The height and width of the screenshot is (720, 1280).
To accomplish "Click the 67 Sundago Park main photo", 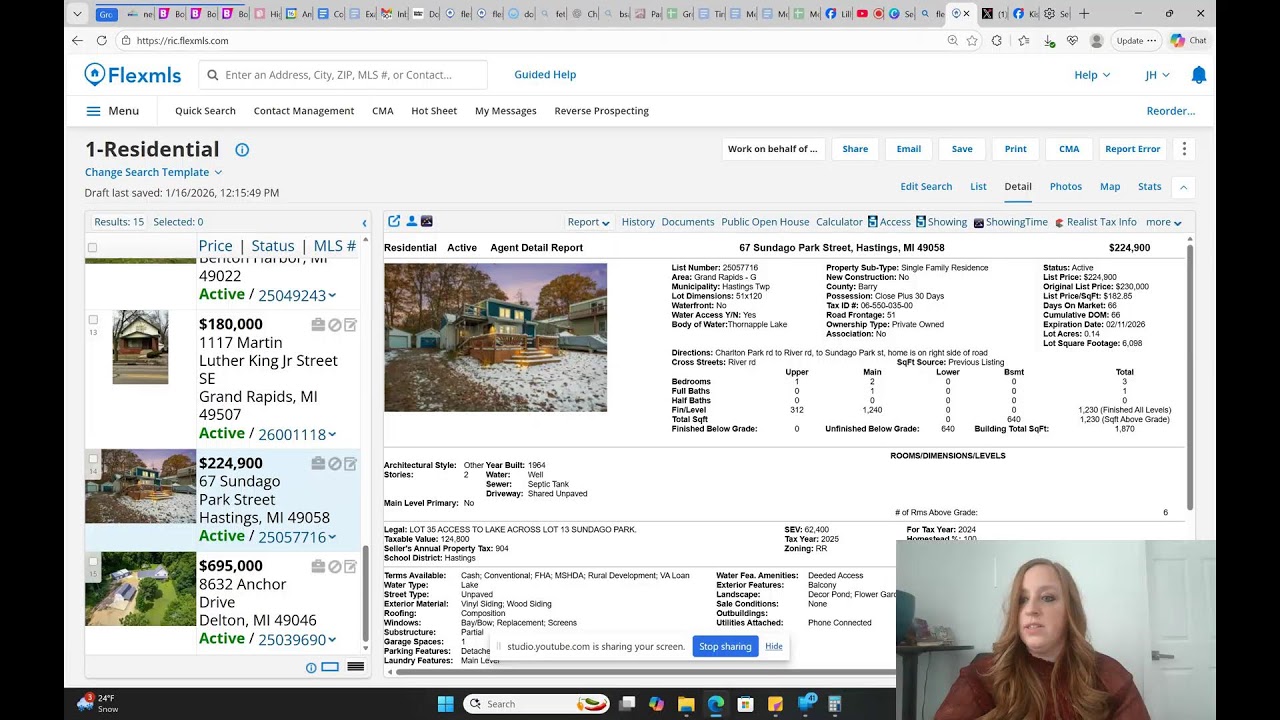I will pos(495,337).
